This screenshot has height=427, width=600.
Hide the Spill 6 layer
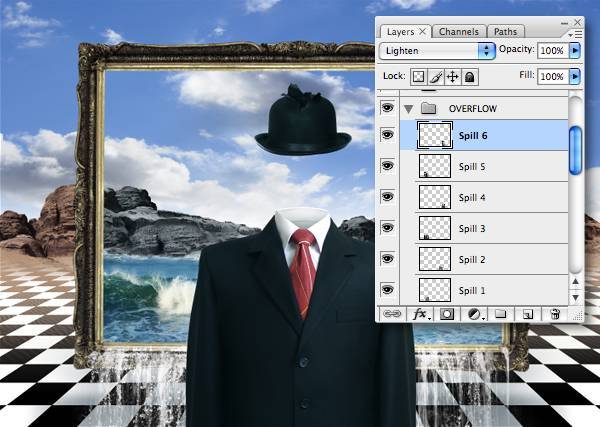coord(388,135)
